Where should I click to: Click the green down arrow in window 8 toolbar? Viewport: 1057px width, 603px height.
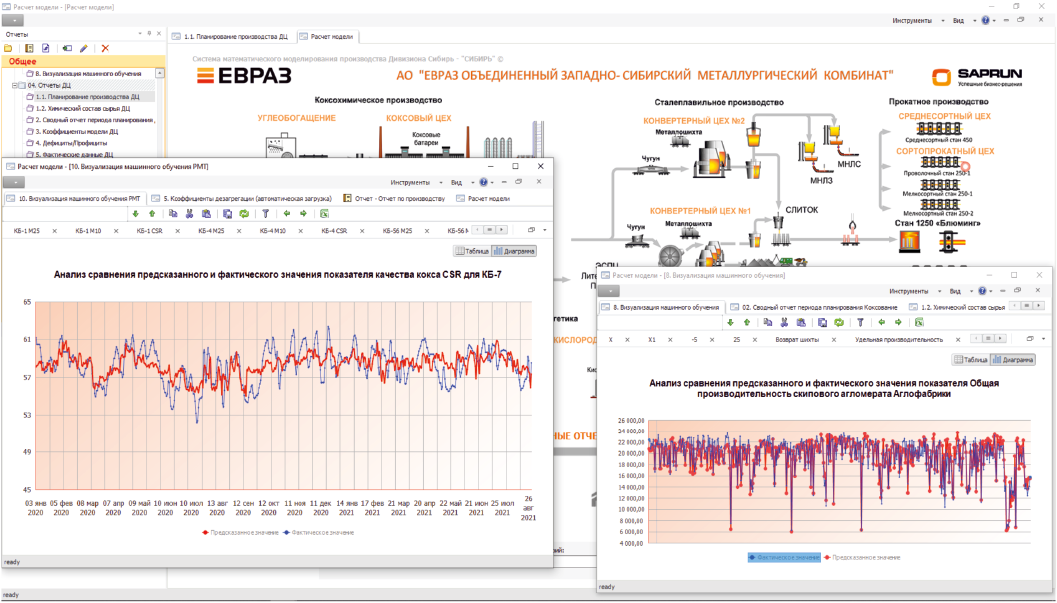tap(730, 323)
